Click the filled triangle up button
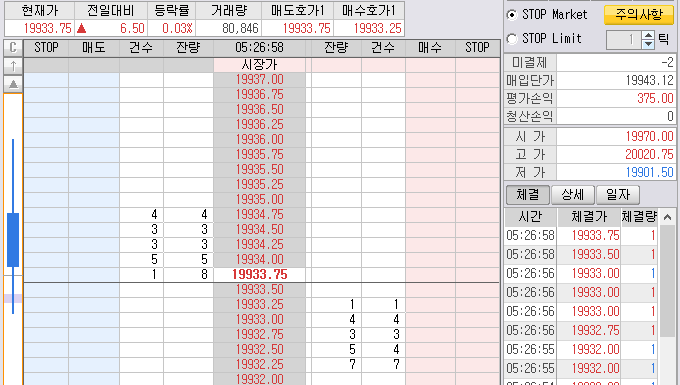The image size is (680, 385). (13, 84)
